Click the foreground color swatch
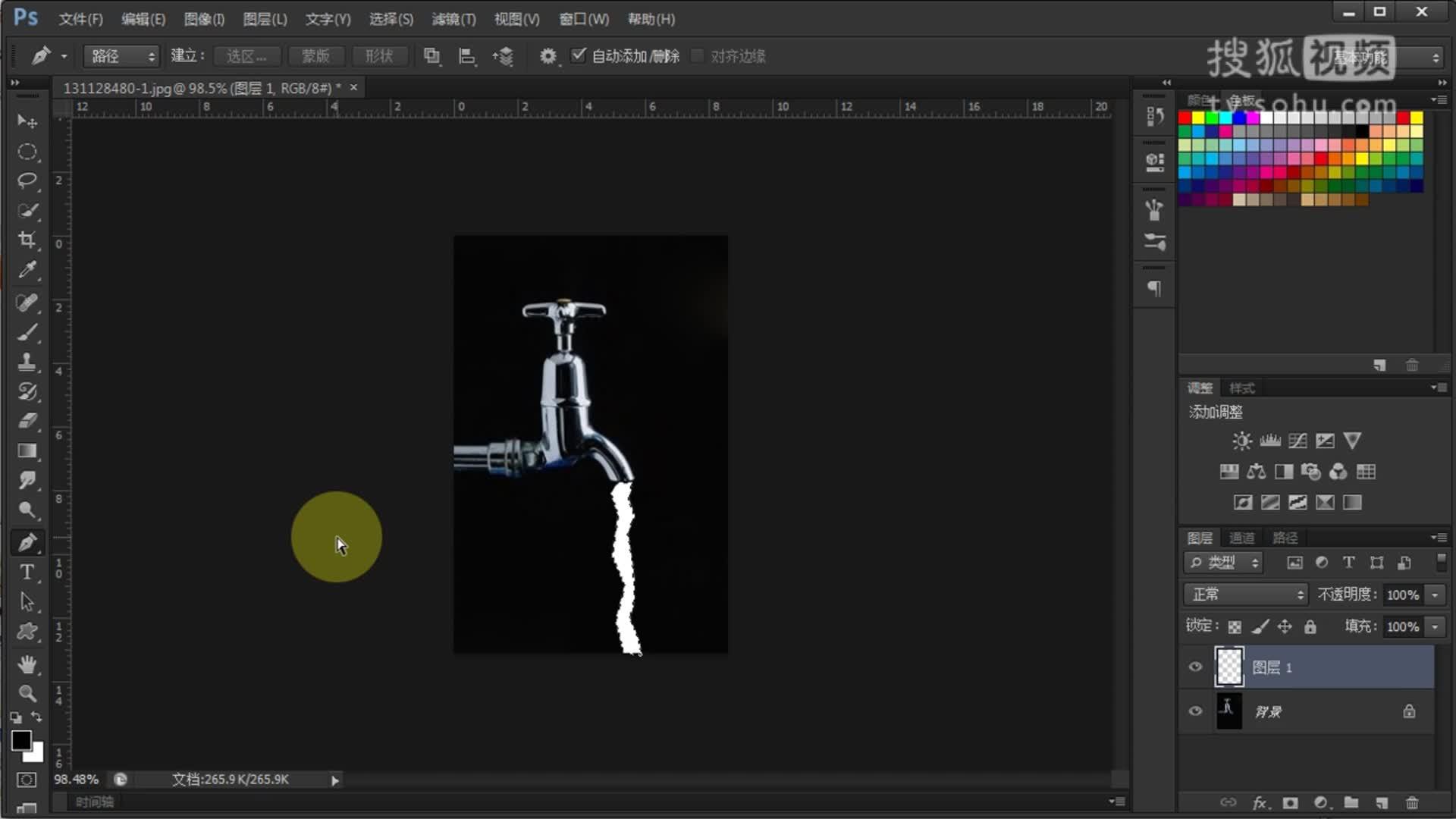This screenshot has height=819, width=1456. 20,740
